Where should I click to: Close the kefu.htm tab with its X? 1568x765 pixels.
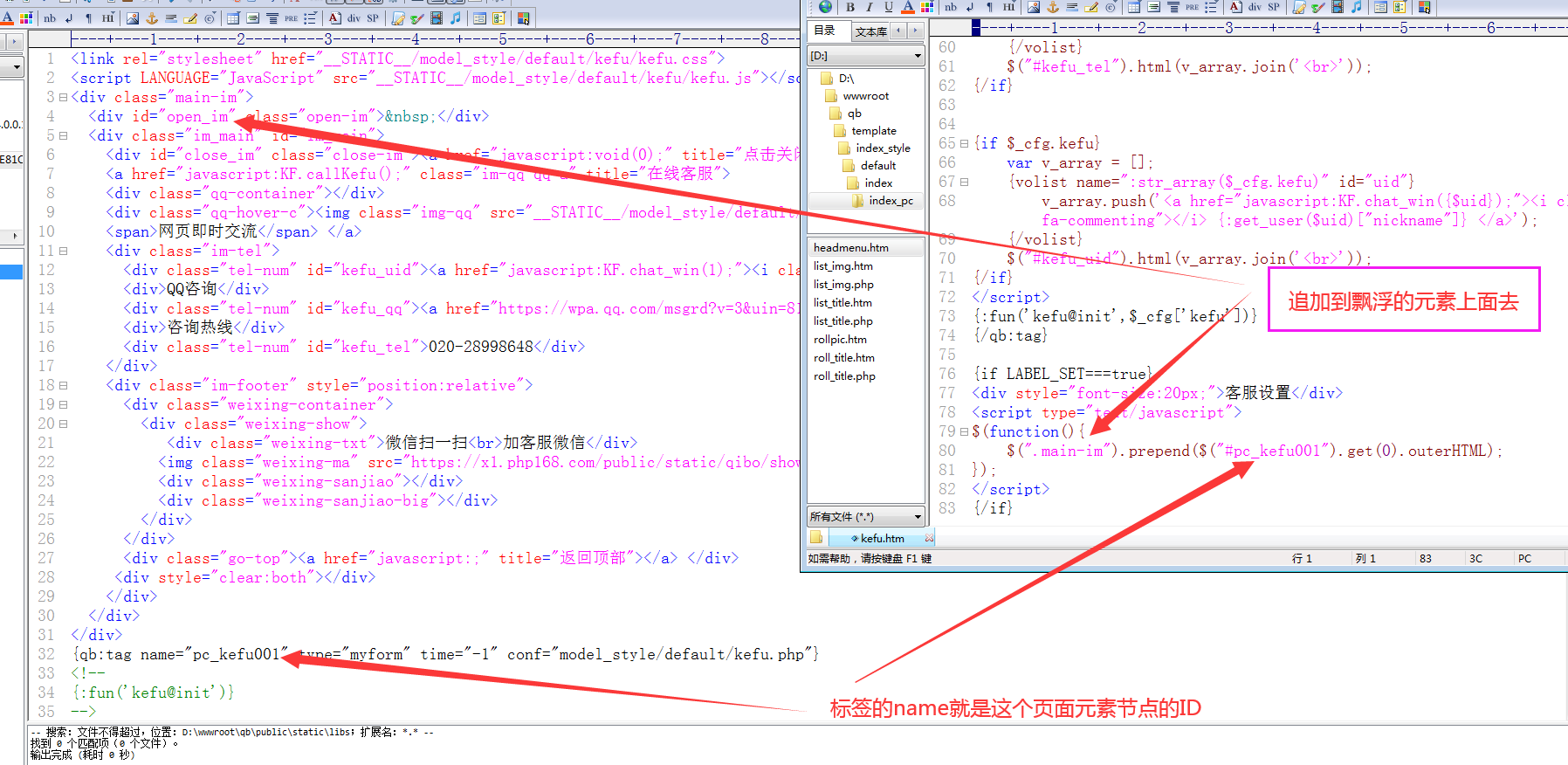[x=928, y=538]
